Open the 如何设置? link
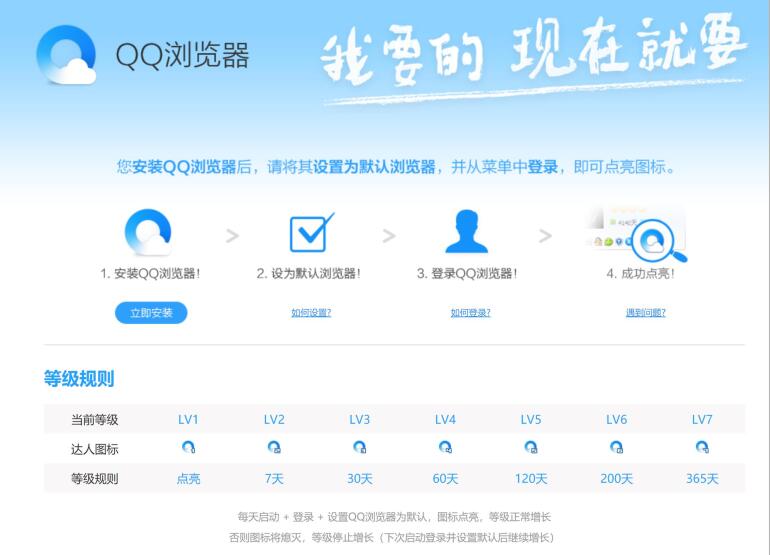770x555 pixels. pyautogui.click(x=311, y=313)
